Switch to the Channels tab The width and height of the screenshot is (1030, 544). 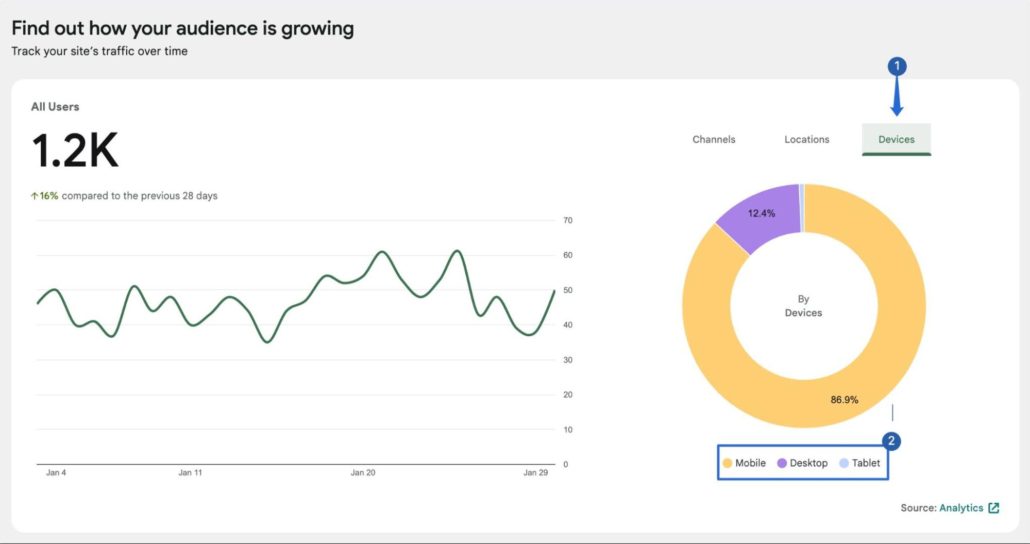pyautogui.click(x=713, y=139)
